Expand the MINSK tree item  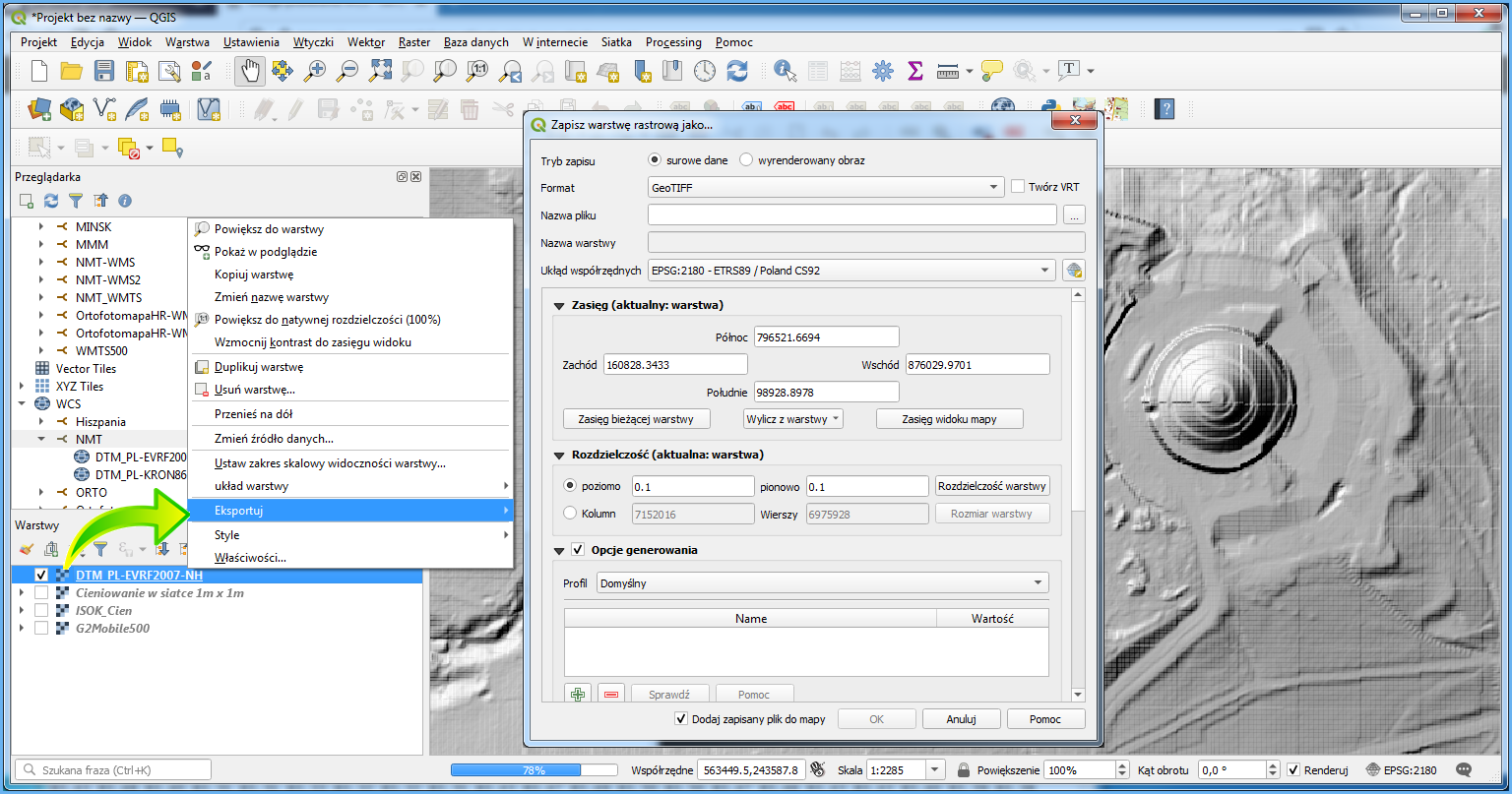tap(41, 226)
